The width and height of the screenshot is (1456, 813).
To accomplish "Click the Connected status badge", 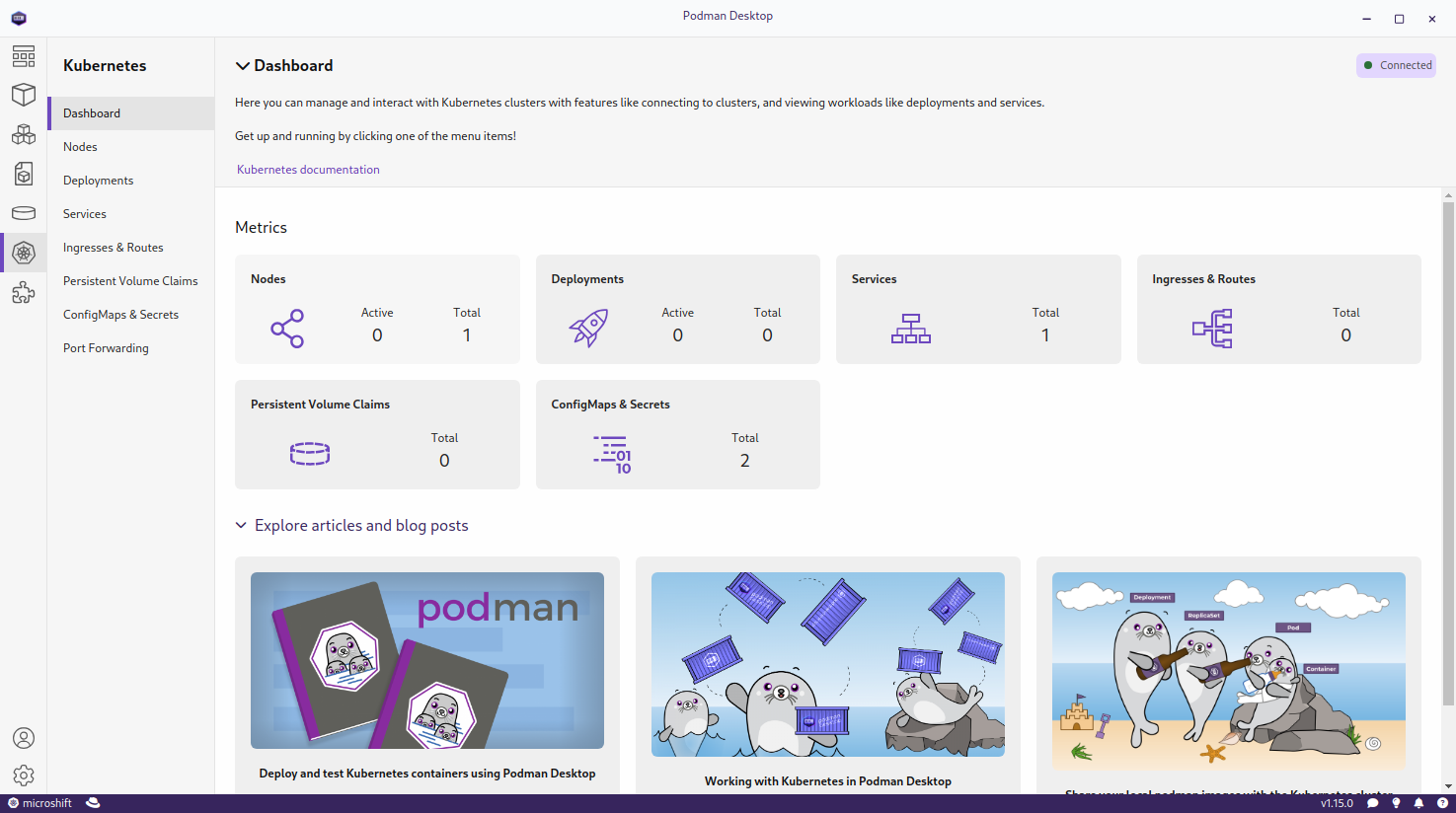I will tap(1396, 65).
